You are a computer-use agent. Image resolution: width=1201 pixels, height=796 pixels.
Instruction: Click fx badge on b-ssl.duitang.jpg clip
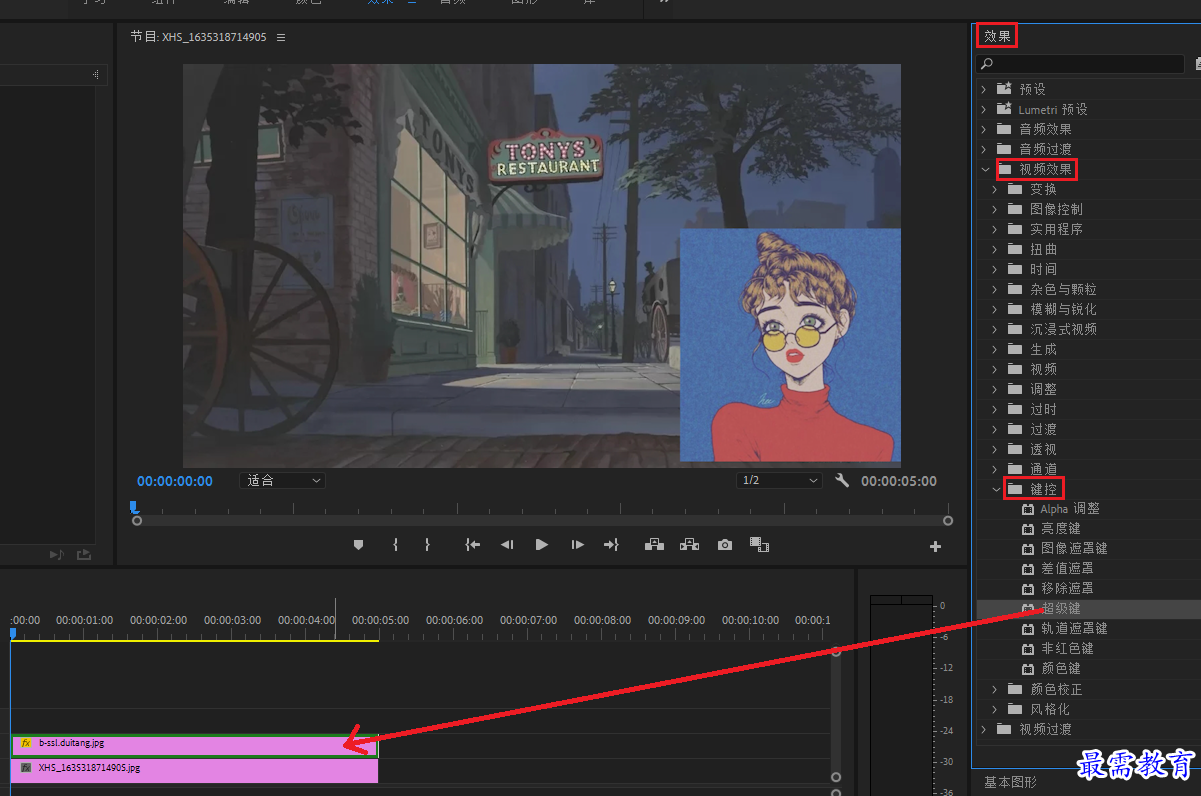[26, 743]
